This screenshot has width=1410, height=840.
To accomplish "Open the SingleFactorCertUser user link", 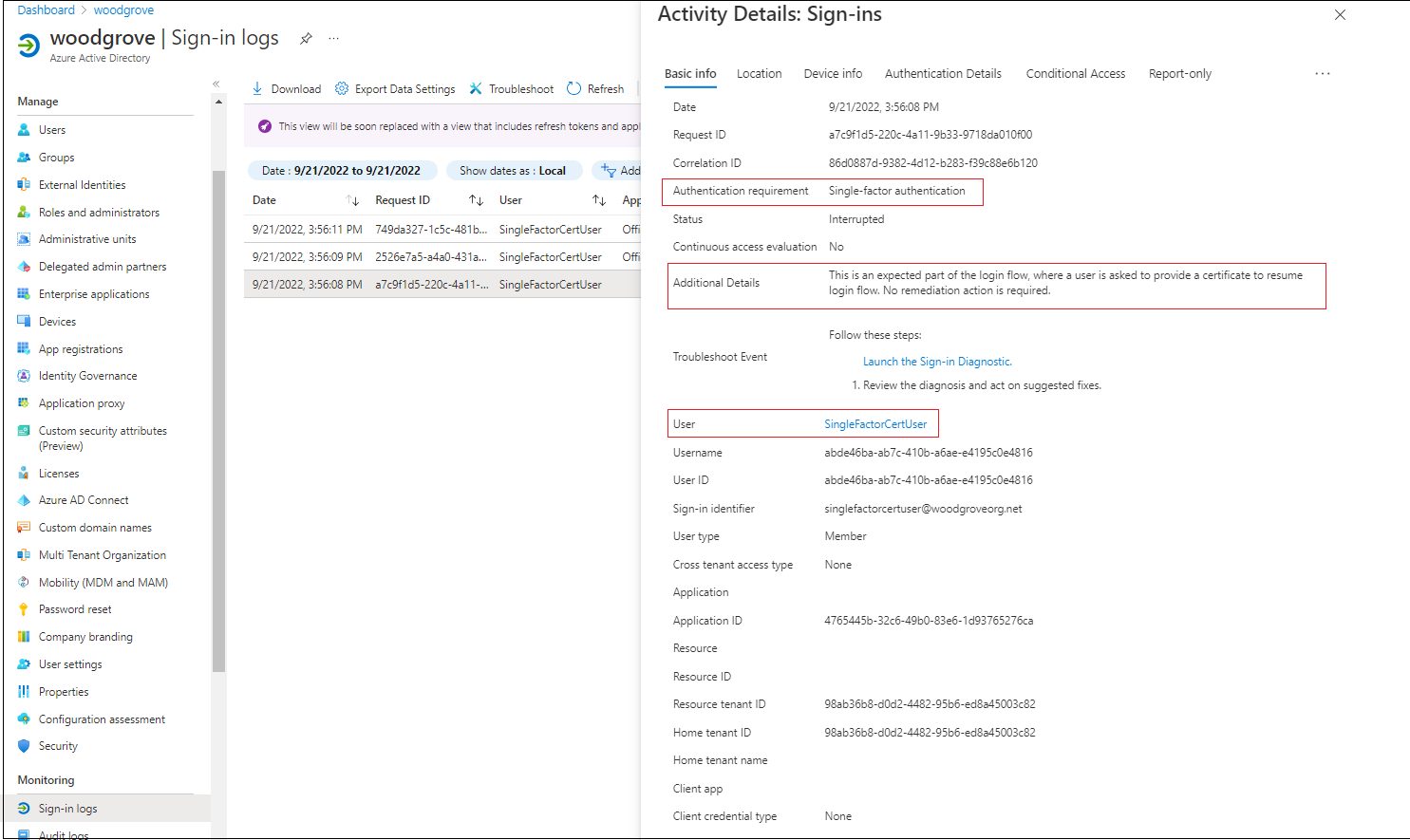I will (x=875, y=424).
